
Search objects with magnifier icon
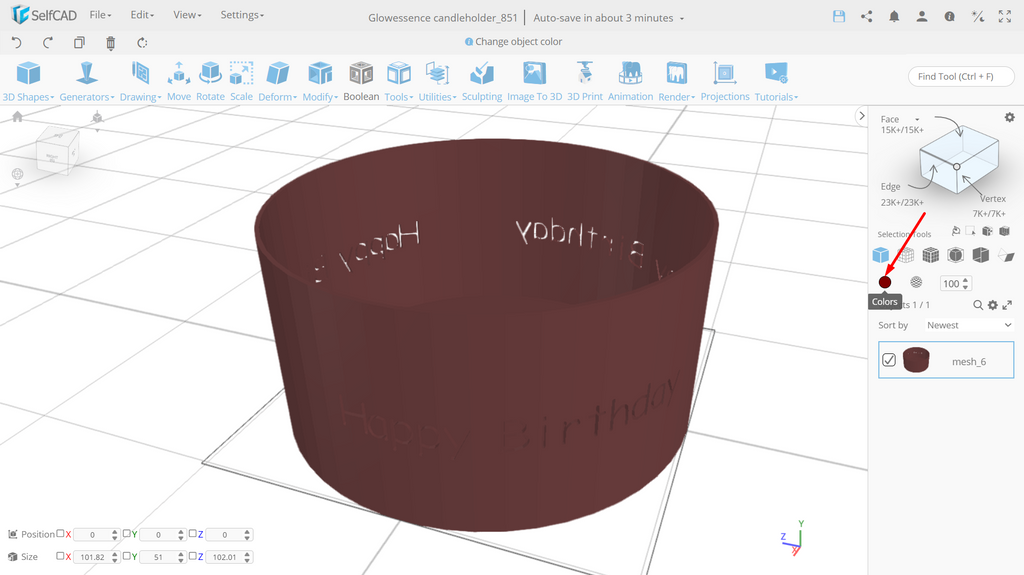click(x=978, y=305)
